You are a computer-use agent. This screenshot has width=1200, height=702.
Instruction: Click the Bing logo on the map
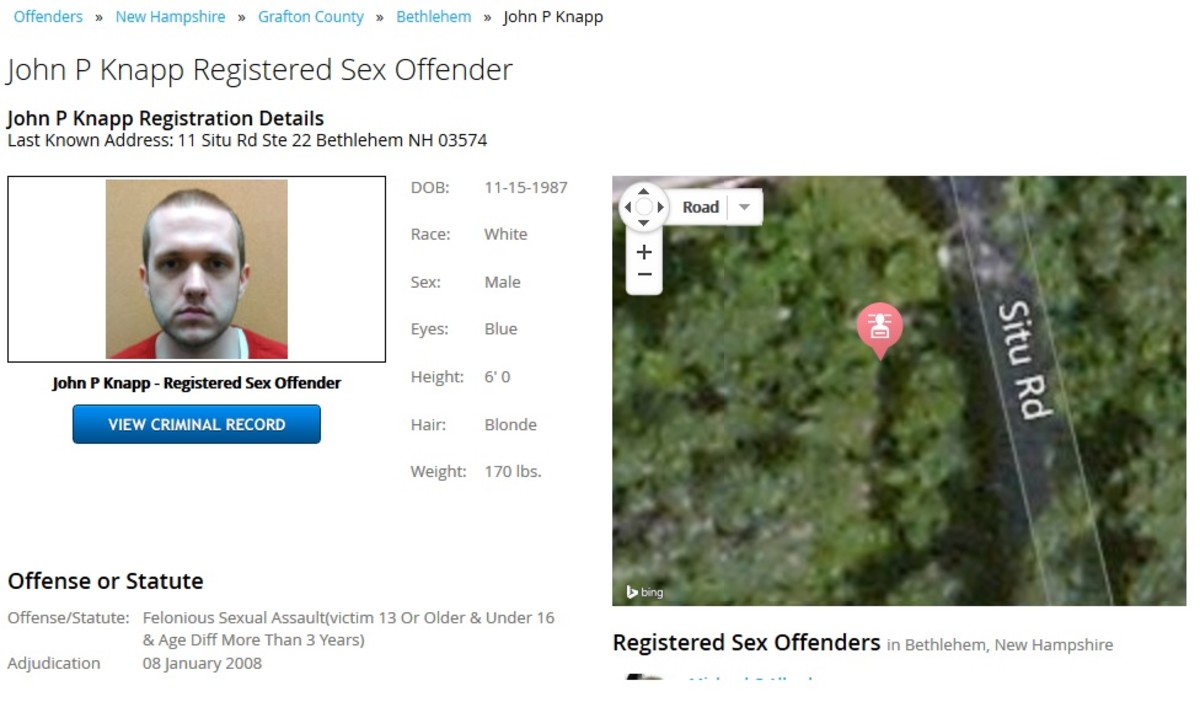(x=645, y=592)
